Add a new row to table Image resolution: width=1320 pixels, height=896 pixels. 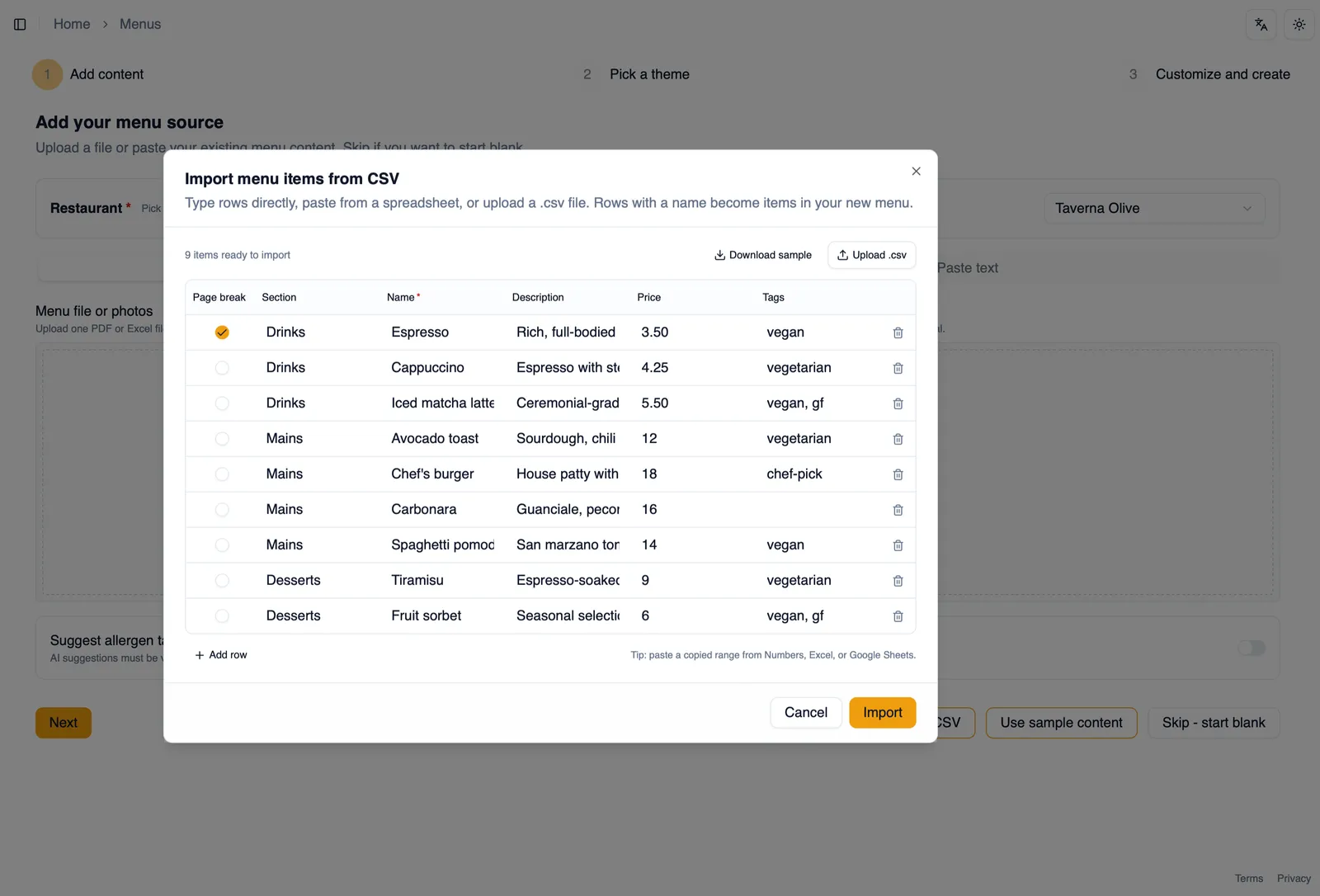(x=221, y=655)
